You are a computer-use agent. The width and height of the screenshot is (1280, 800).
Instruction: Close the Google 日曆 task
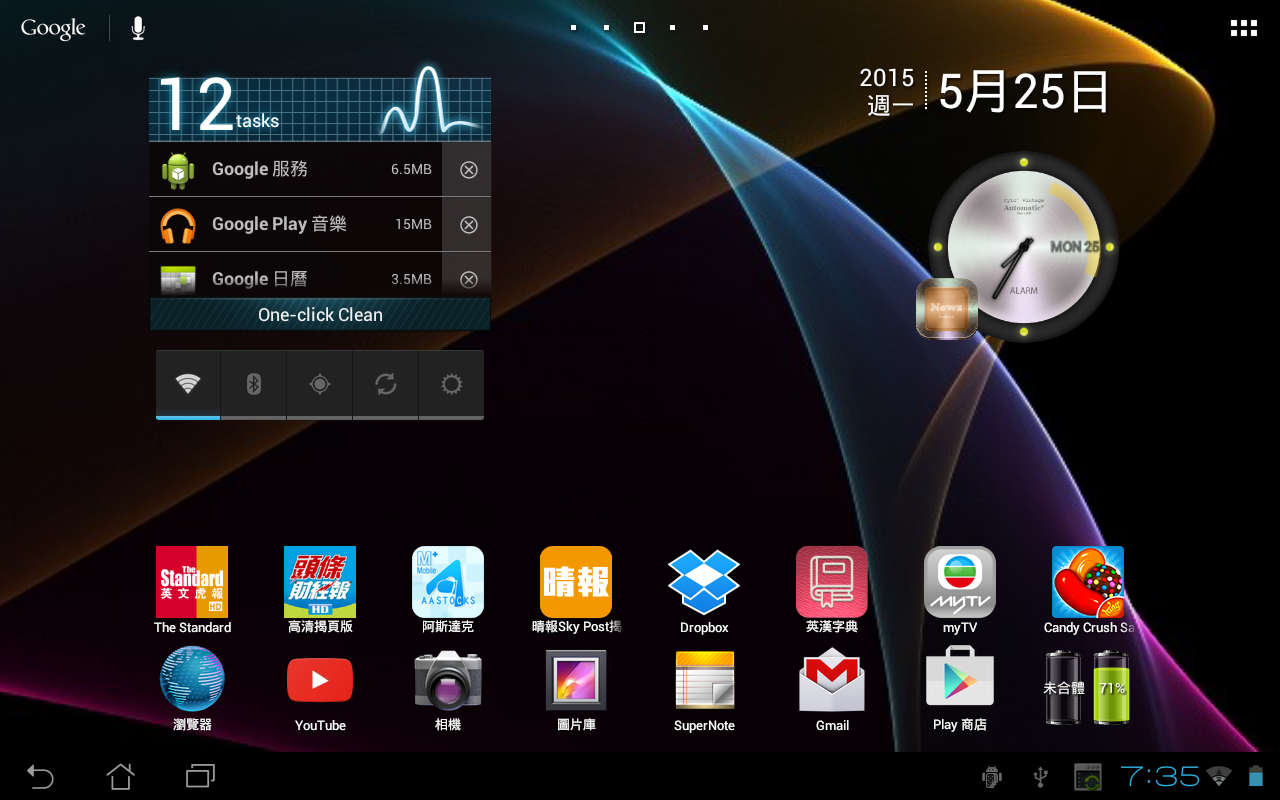click(468, 280)
